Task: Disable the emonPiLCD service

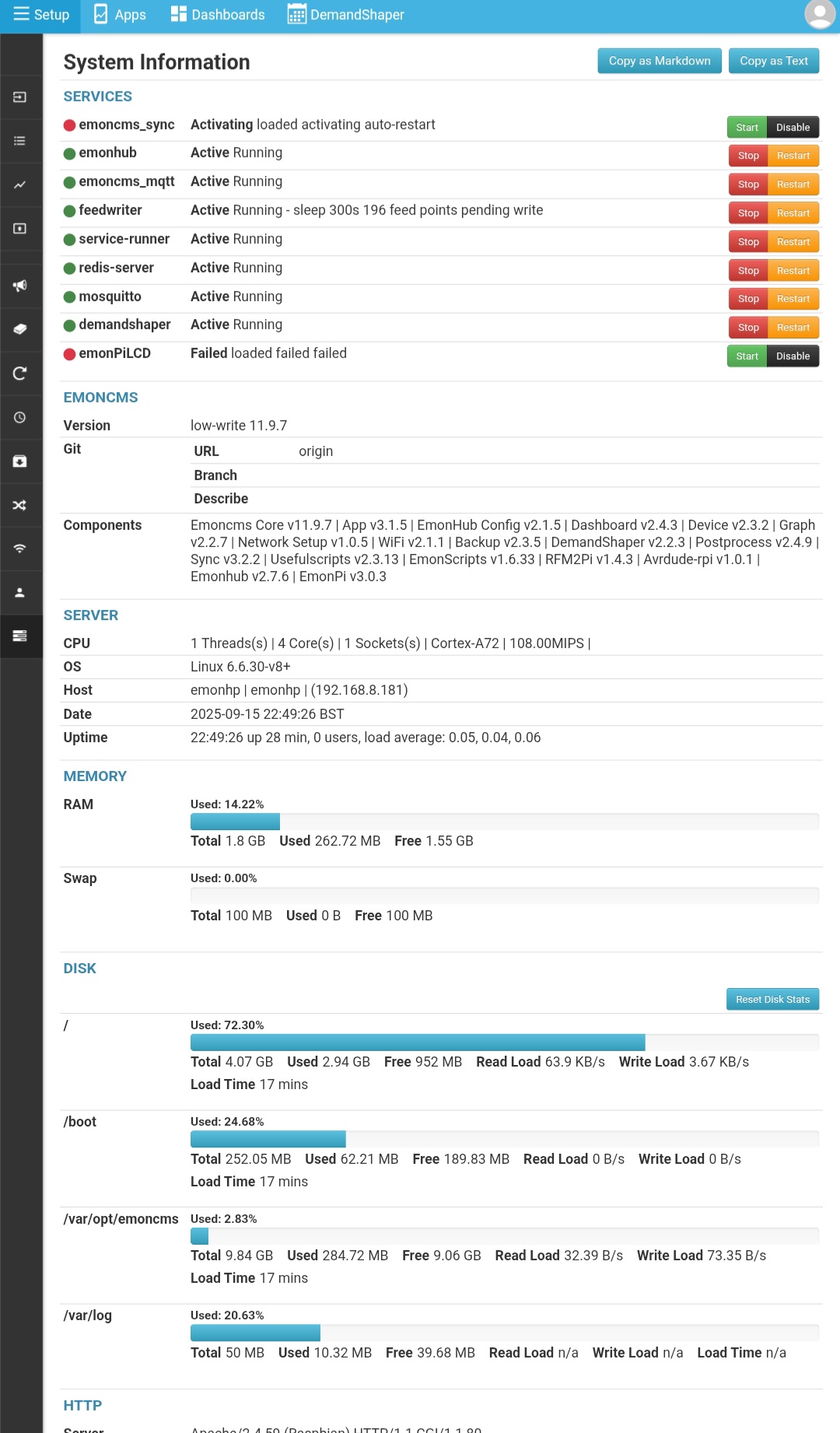Action: coord(793,356)
